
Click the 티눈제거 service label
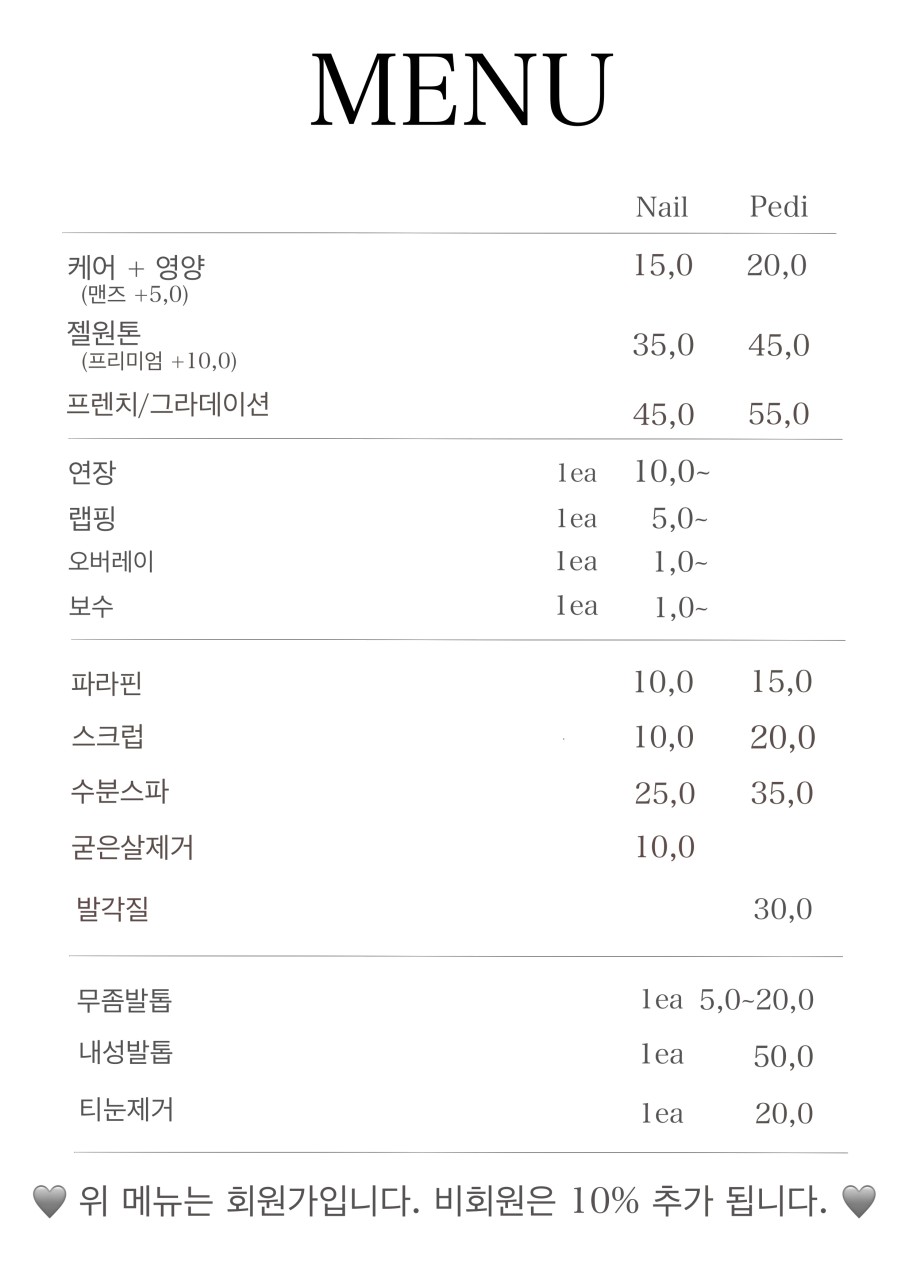[x=126, y=1109]
